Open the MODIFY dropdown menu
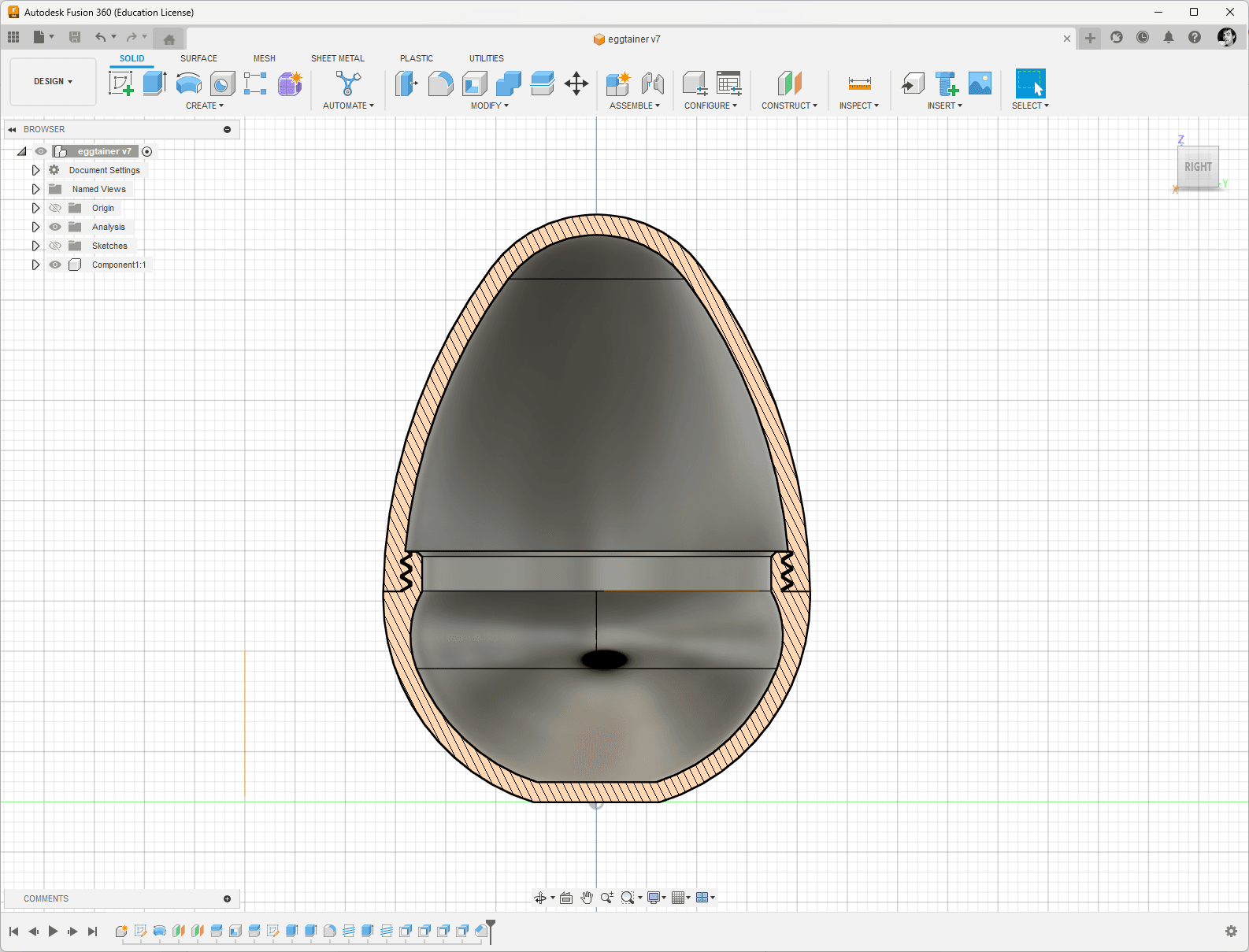Viewport: 1249px width, 952px height. click(x=490, y=106)
